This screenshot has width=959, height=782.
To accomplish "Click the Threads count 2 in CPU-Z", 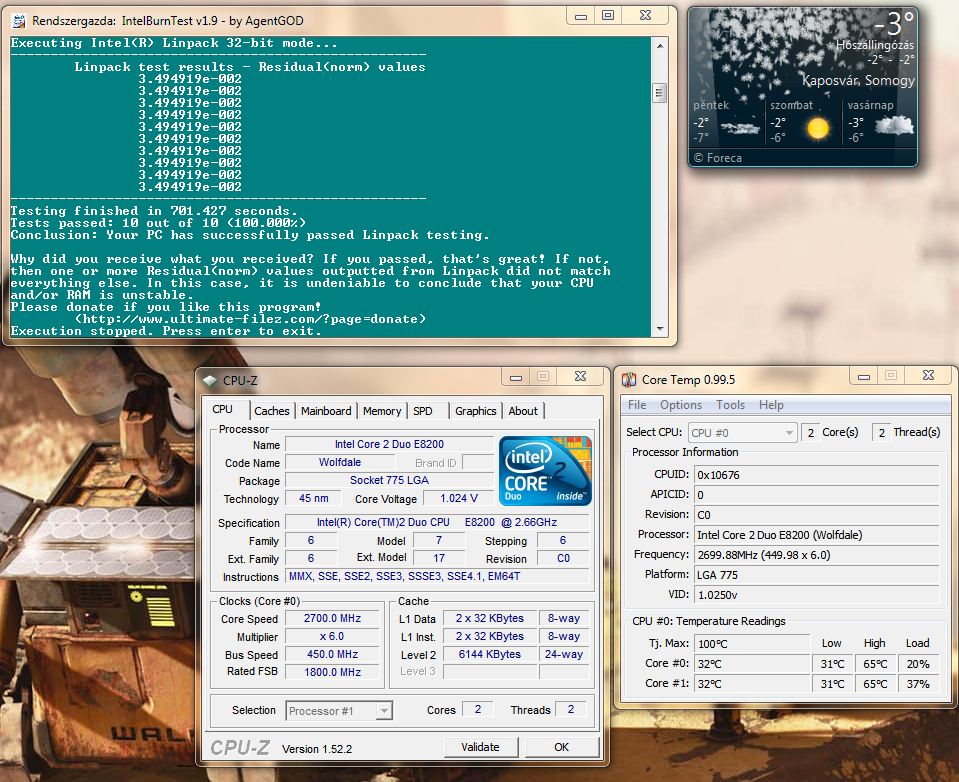I will click(x=571, y=709).
